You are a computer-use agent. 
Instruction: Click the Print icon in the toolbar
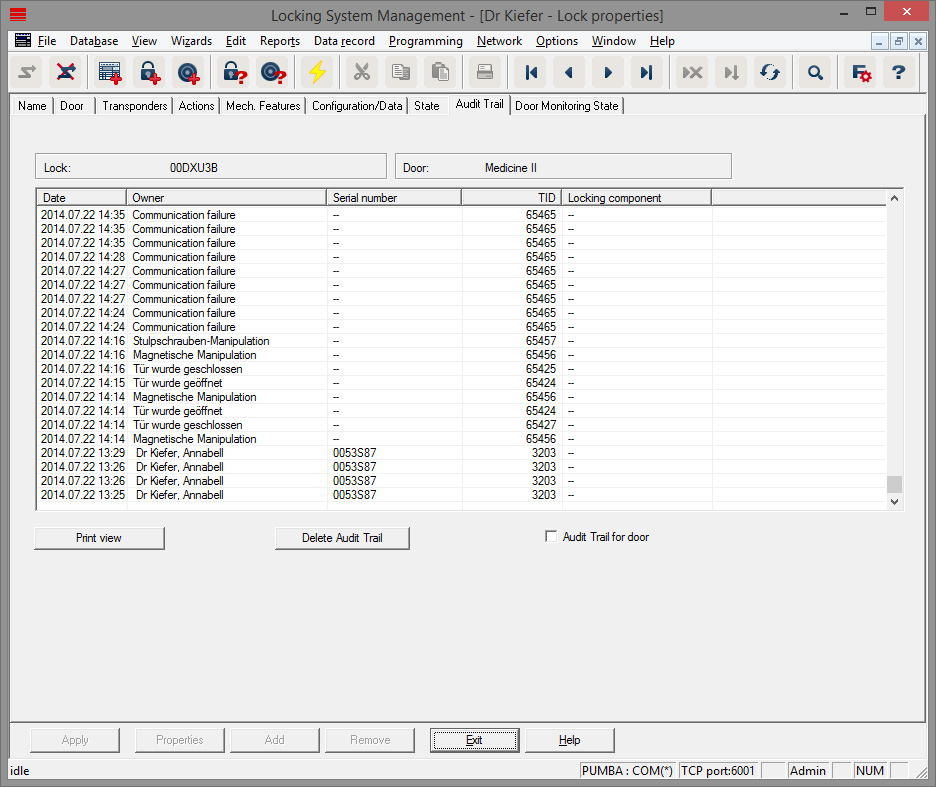[x=484, y=72]
